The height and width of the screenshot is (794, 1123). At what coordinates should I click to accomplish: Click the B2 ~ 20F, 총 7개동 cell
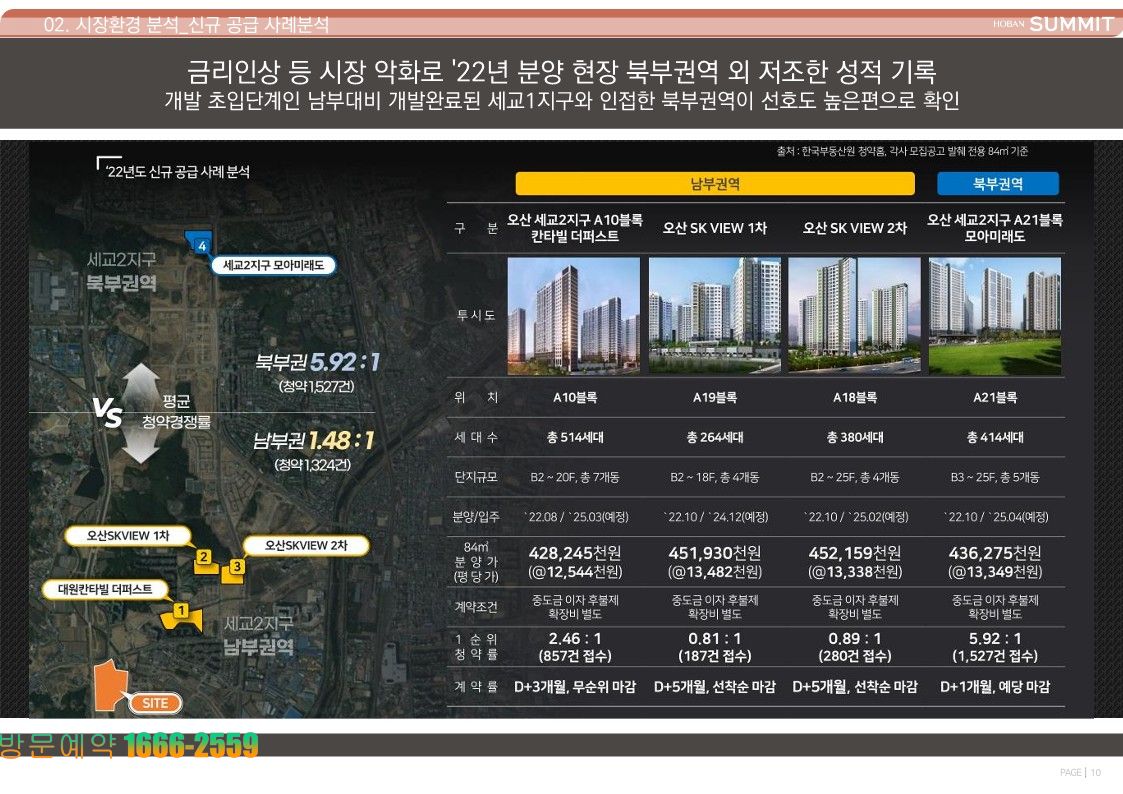pyautogui.click(x=575, y=477)
